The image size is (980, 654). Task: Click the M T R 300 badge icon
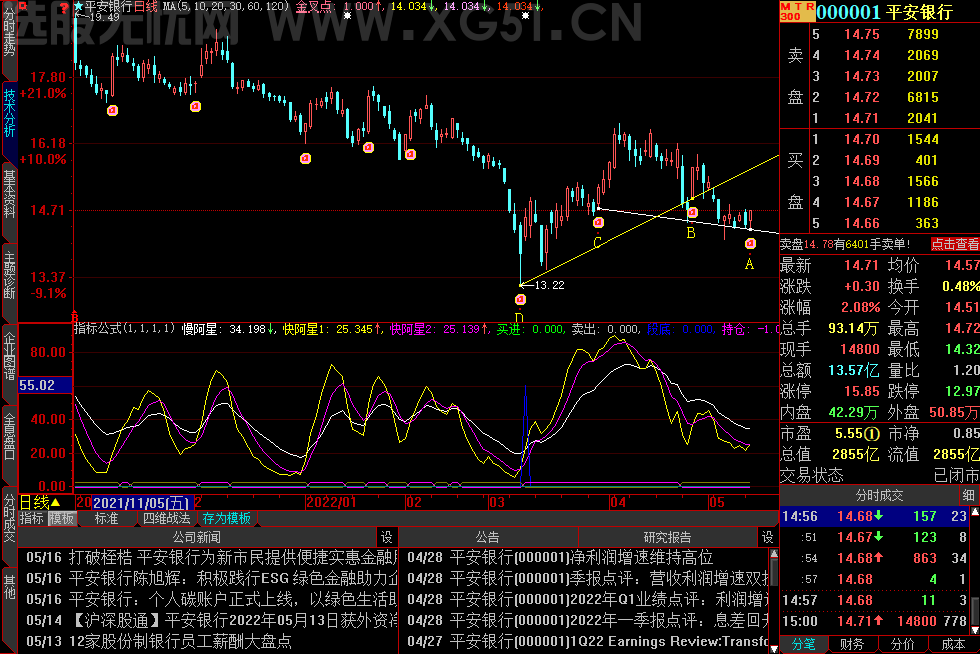(797, 11)
